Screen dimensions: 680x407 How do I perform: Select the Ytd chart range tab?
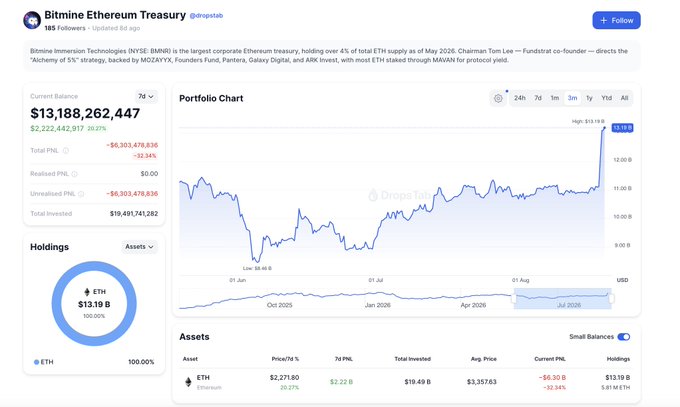pyautogui.click(x=606, y=98)
